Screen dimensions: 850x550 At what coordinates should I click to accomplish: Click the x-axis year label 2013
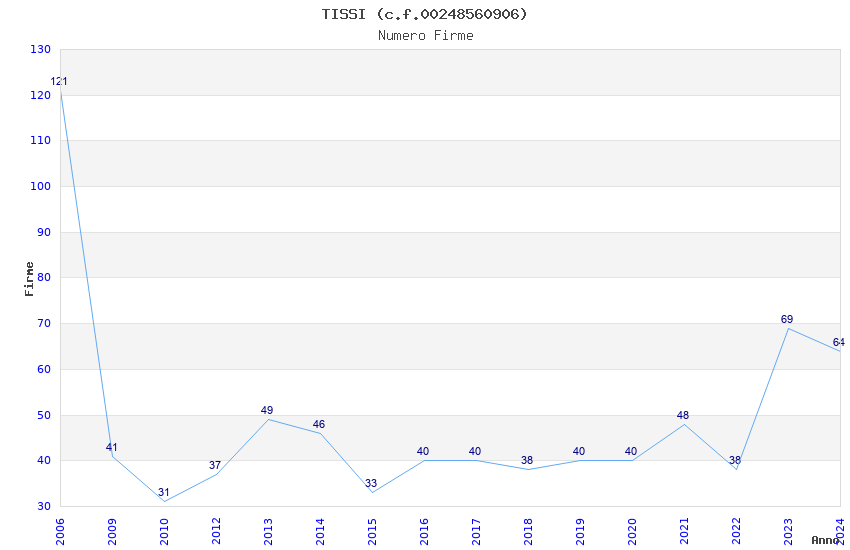pyautogui.click(x=268, y=531)
